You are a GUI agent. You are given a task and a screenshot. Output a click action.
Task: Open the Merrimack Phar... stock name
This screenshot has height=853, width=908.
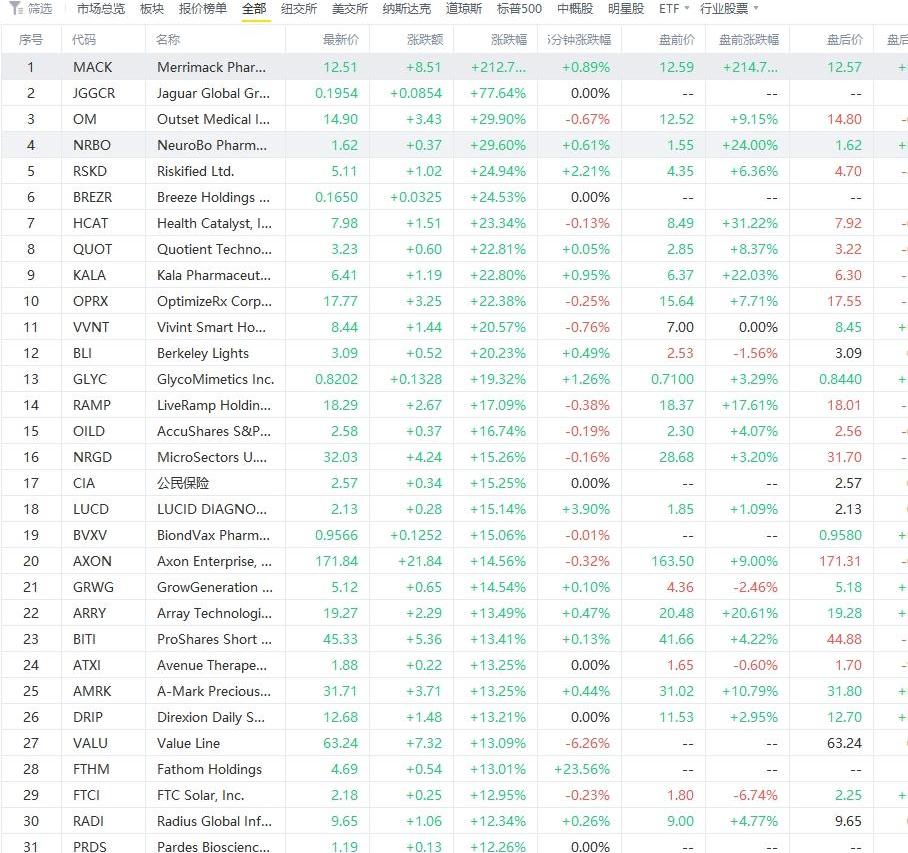pyautogui.click(x=211, y=67)
